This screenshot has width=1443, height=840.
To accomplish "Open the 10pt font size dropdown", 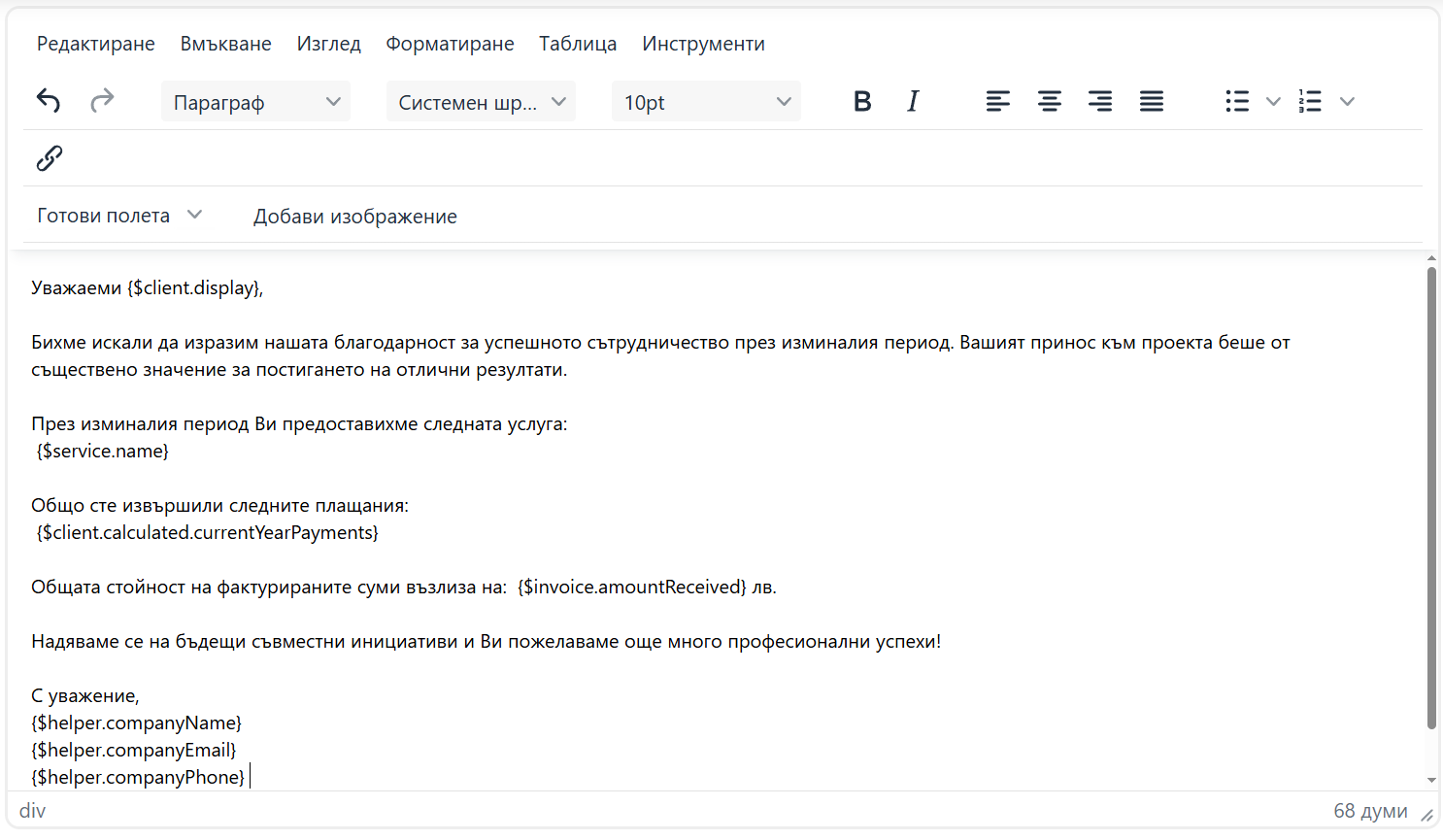I will (707, 101).
